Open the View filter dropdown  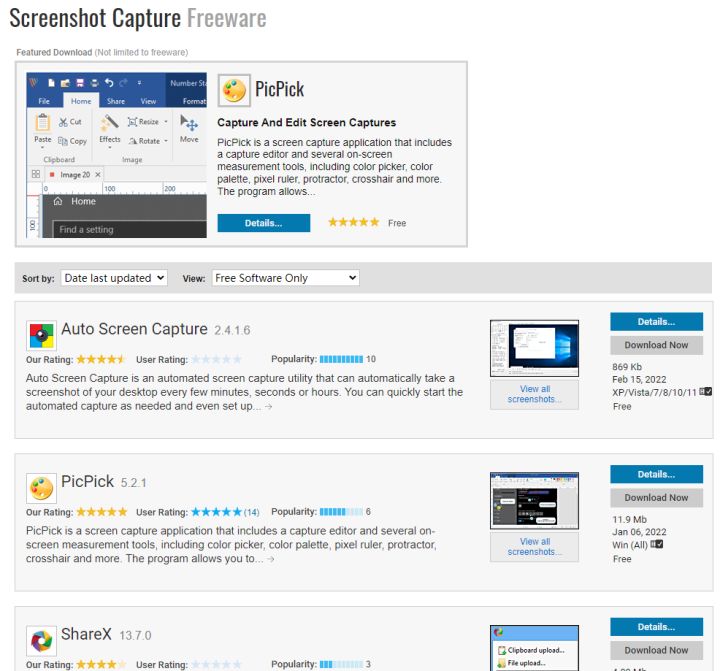click(285, 278)
